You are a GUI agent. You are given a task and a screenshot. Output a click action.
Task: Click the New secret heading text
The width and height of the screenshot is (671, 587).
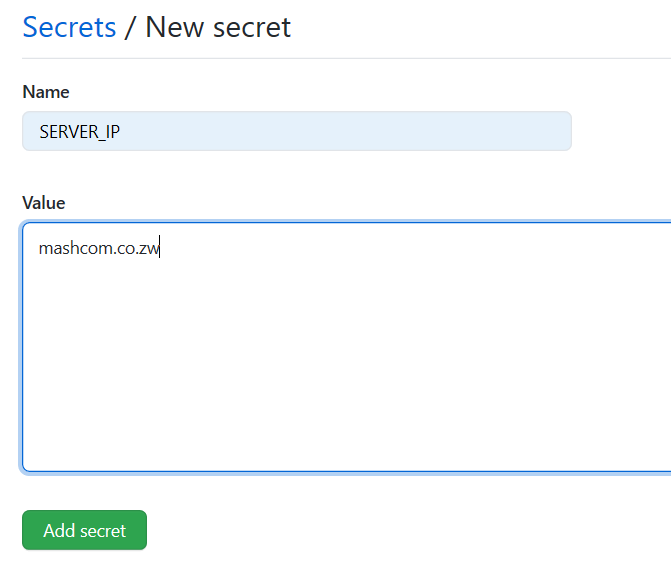coord(218,27)
